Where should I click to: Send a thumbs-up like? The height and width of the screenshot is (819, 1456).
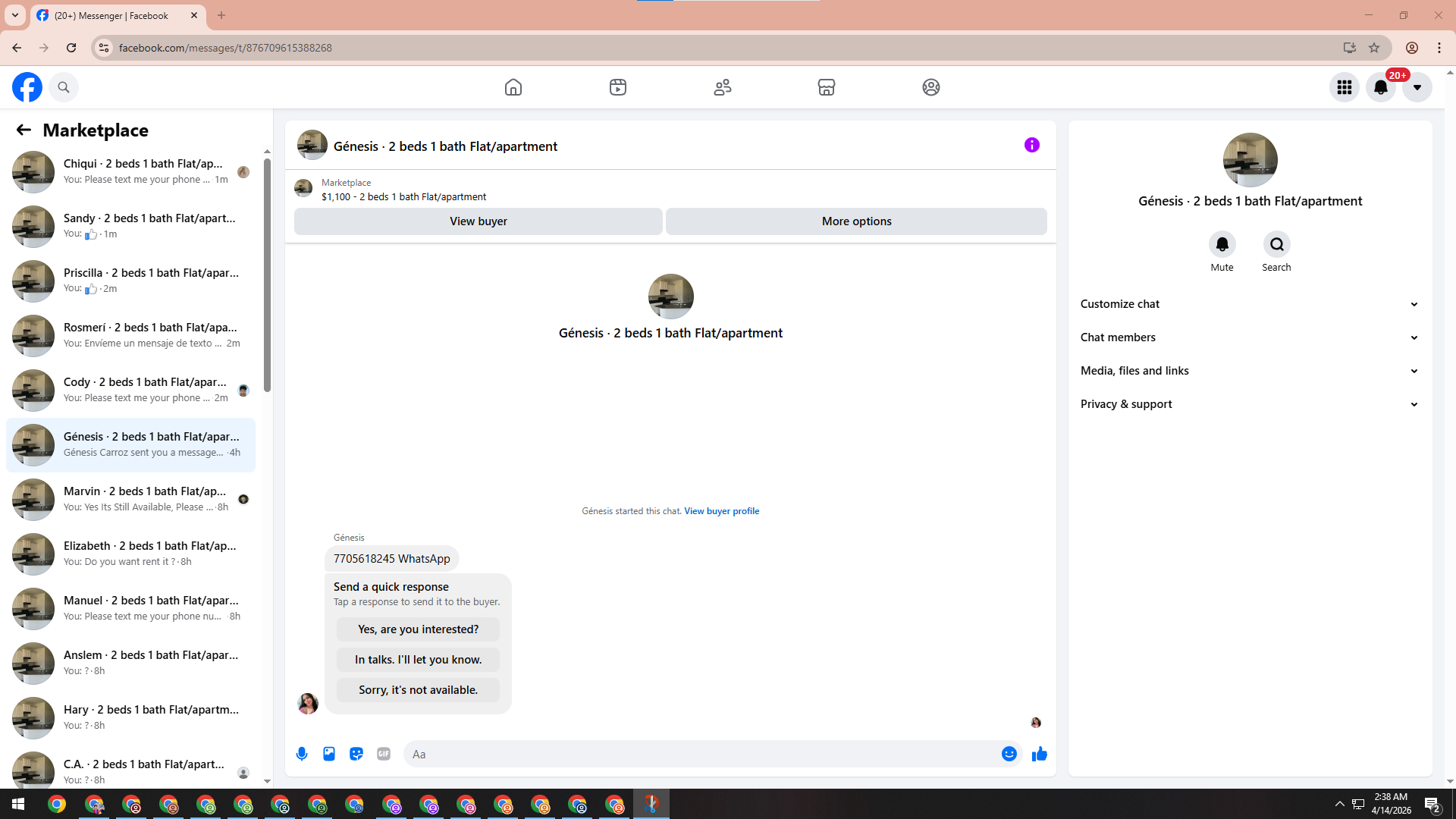(x=1039, y=754)
